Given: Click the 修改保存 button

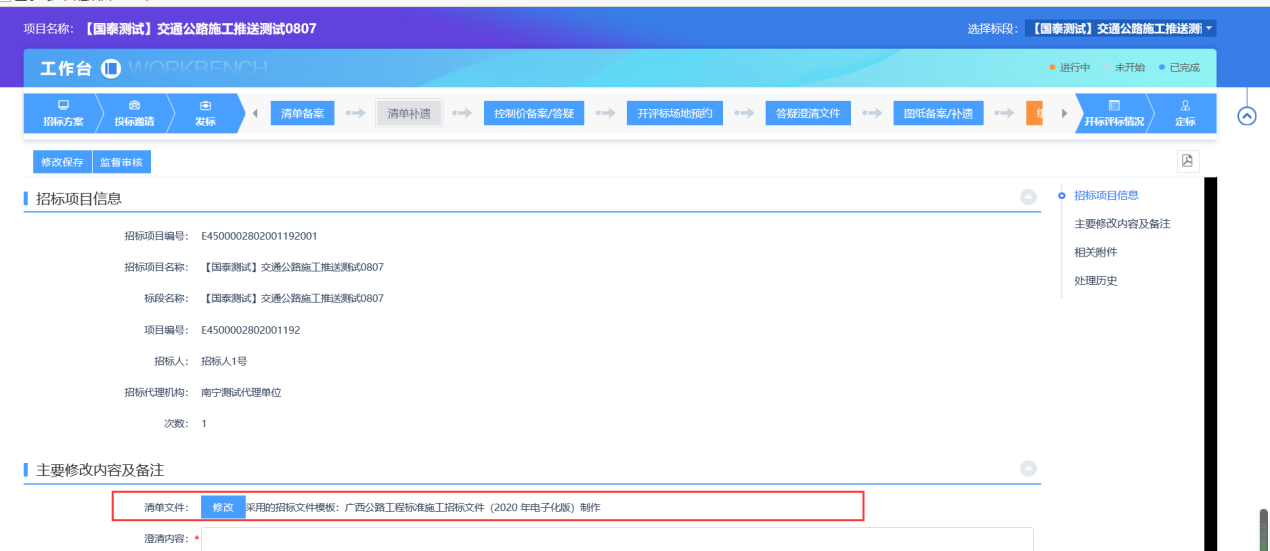Looking at the screenshot, I should tap(62, 162).
